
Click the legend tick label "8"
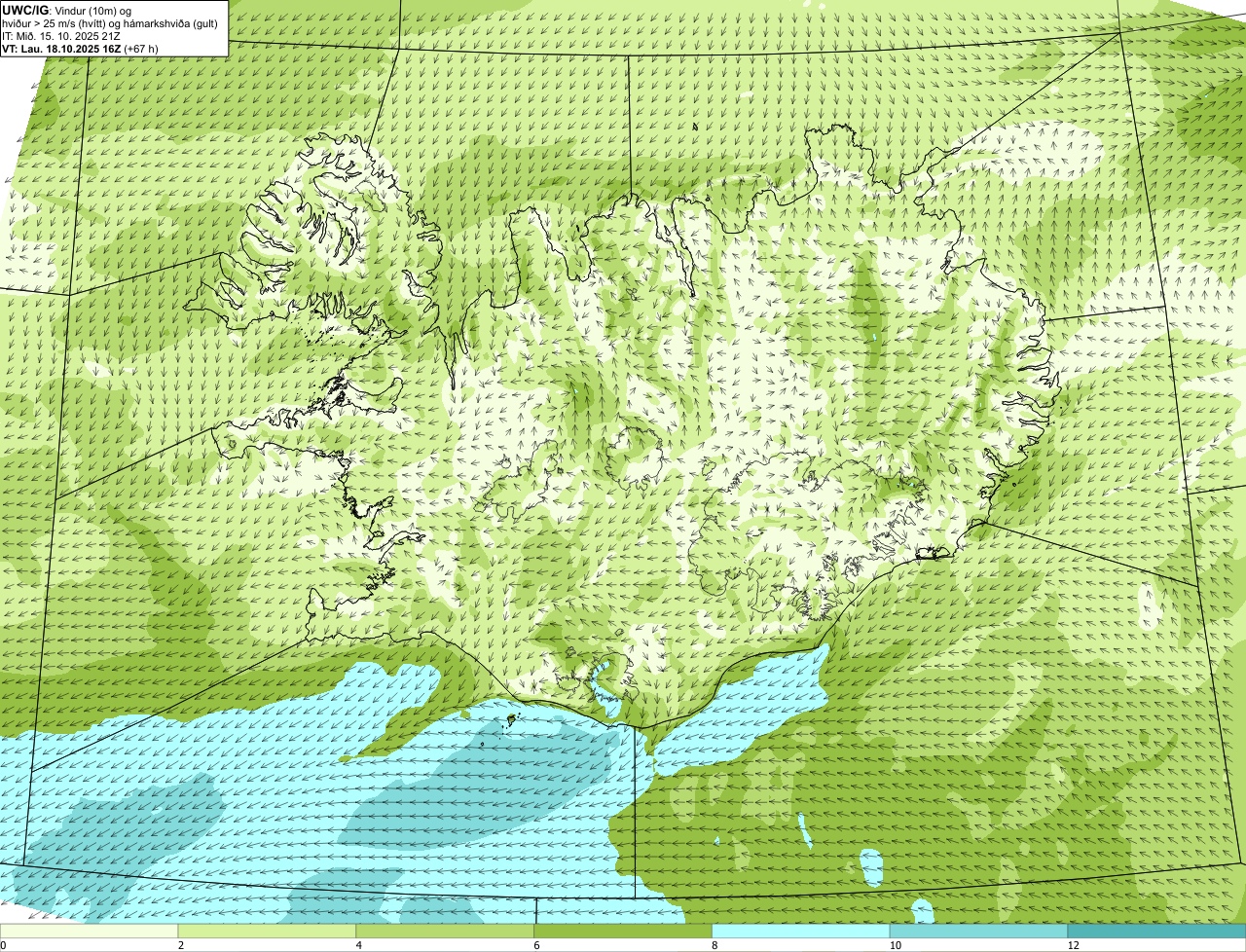pyautogui.click(x=715, y=945)
